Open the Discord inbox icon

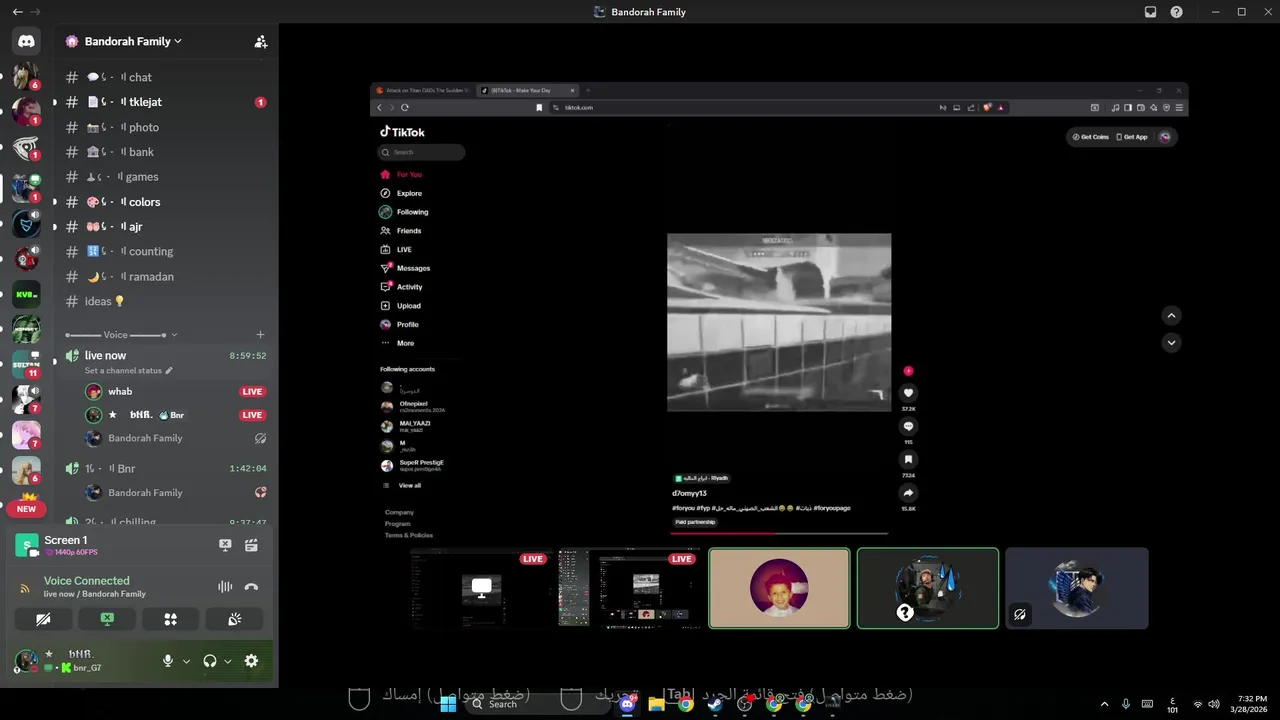1151,12
